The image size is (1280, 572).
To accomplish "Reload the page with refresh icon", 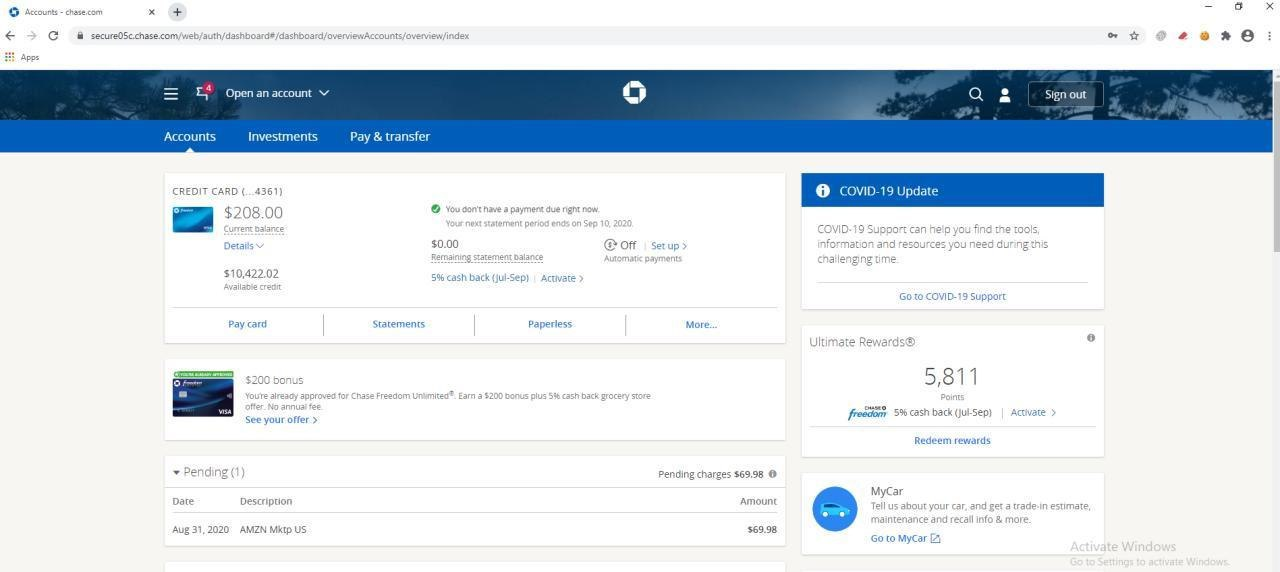I will tap(53, 36).
